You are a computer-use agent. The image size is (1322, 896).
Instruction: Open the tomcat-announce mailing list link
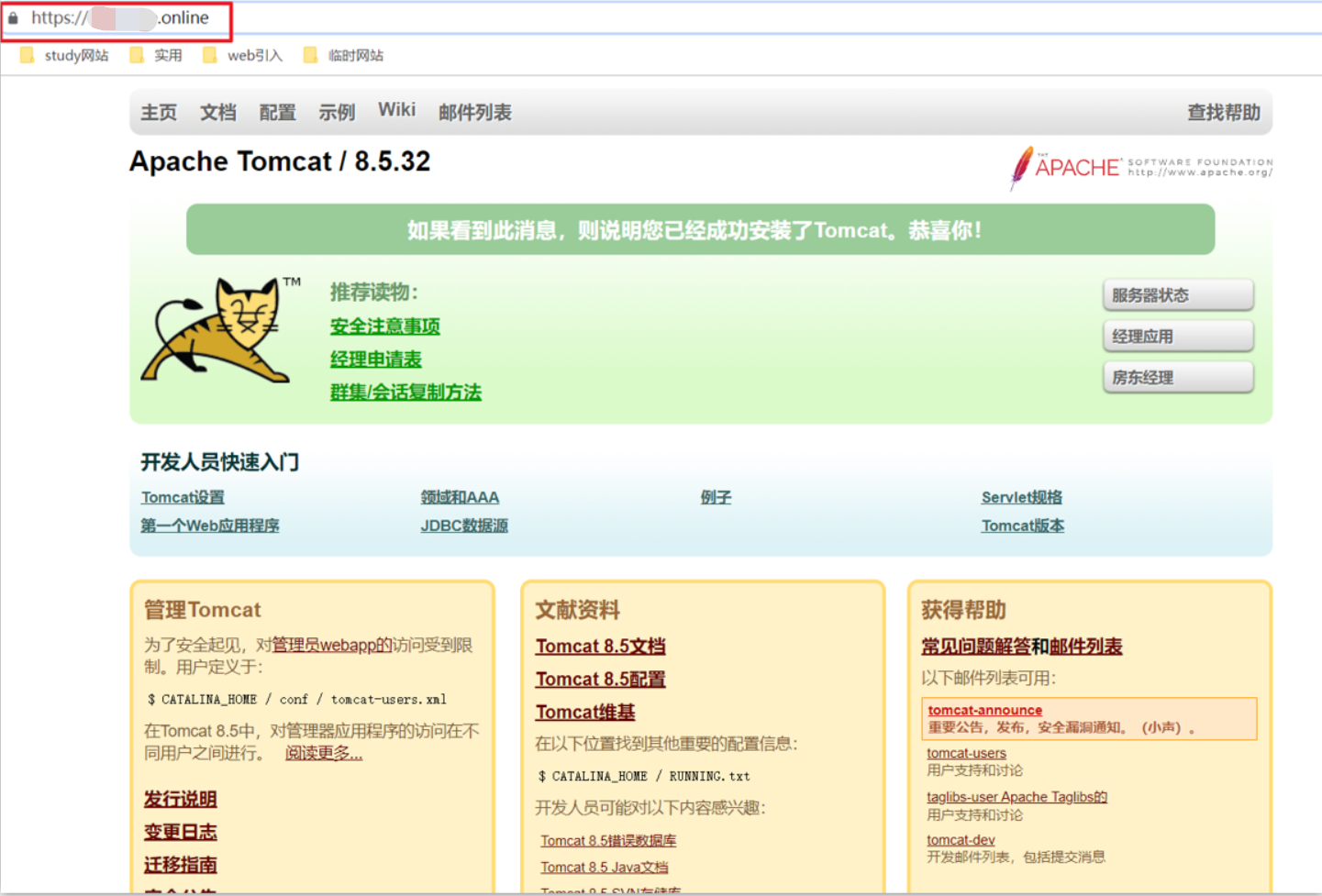tap(984, 710)
